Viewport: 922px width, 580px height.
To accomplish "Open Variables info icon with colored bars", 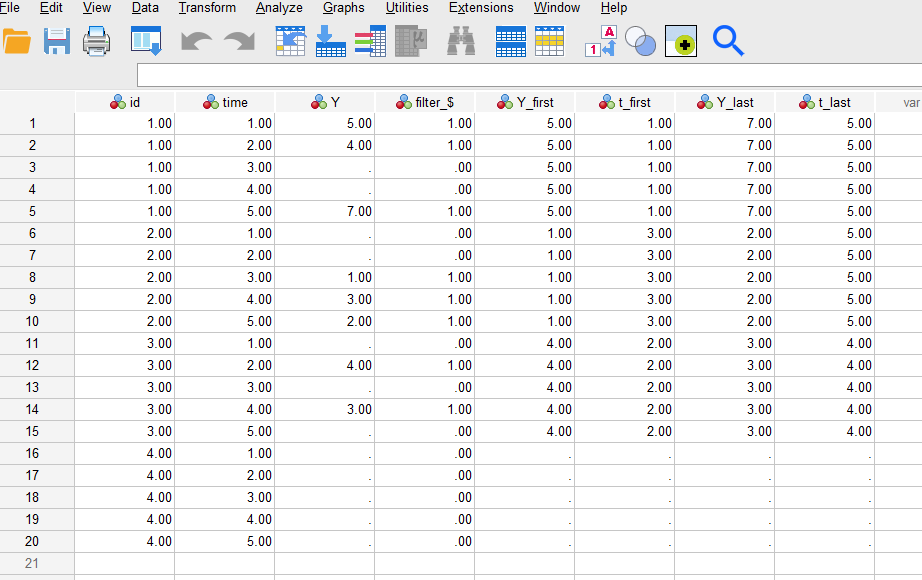I will click(370, 41).
